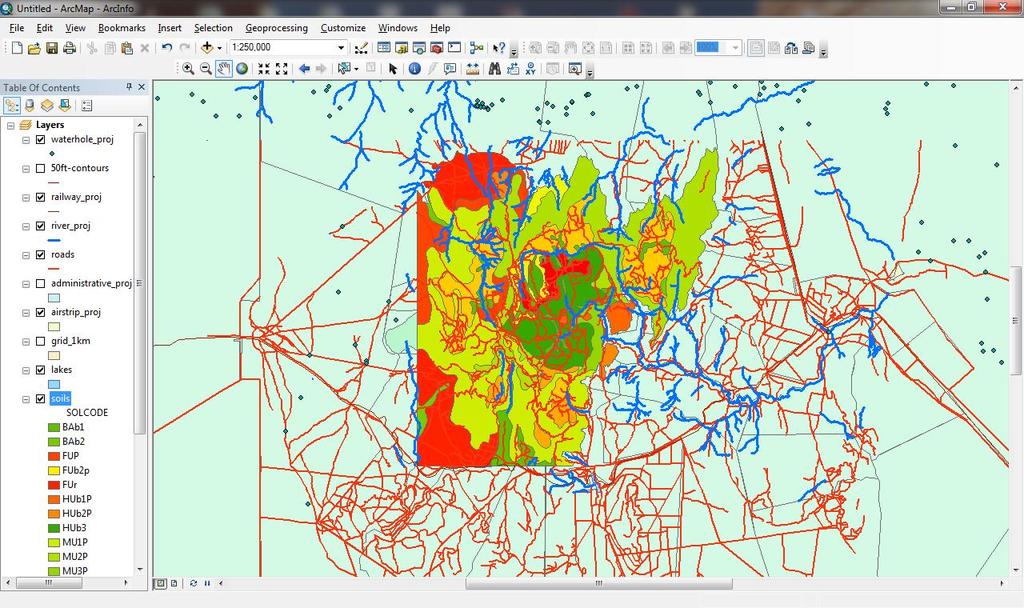
Task: Collapse the waterhole_proj legend
Action: coord(26,140)
